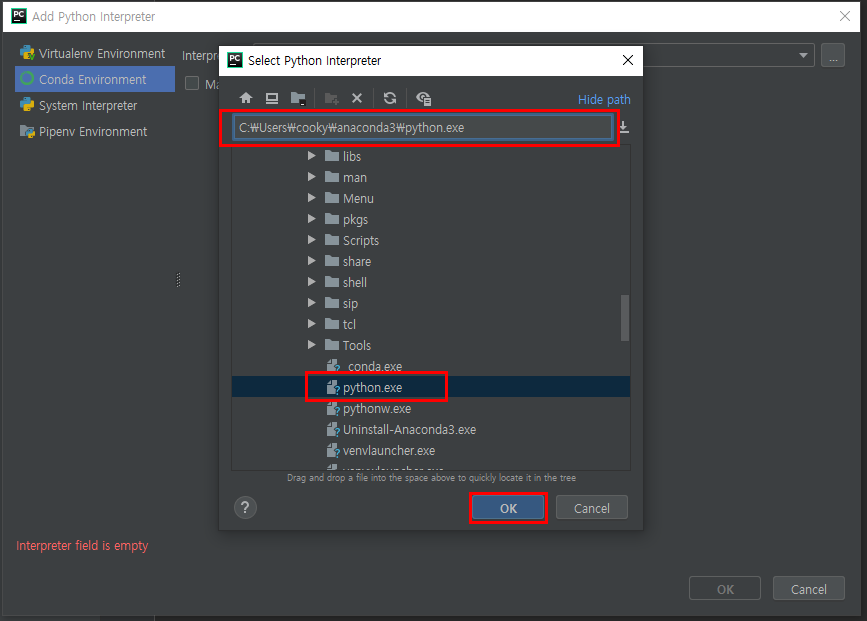This screenshot has height=621, width=867.
Task: Select Virtualenv Environment in sidebar
Action: coord(95,53)
